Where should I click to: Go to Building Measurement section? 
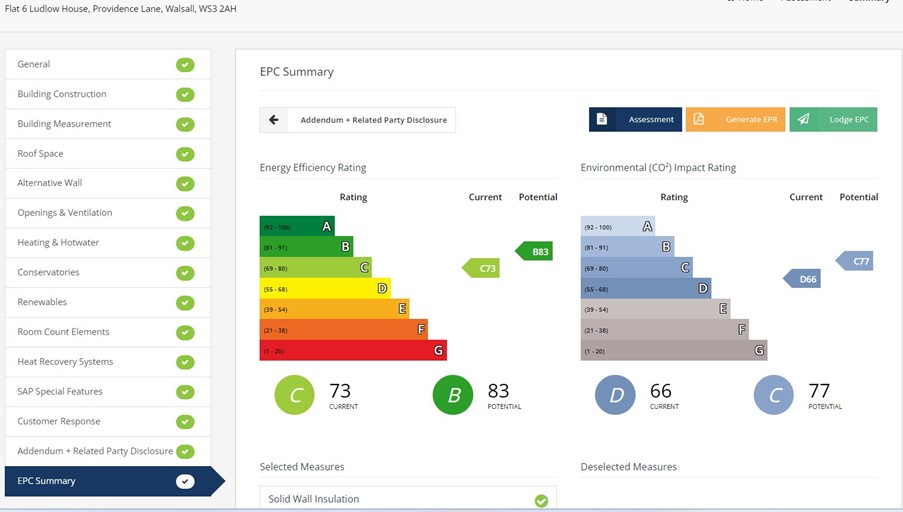[x=108, y=124]
